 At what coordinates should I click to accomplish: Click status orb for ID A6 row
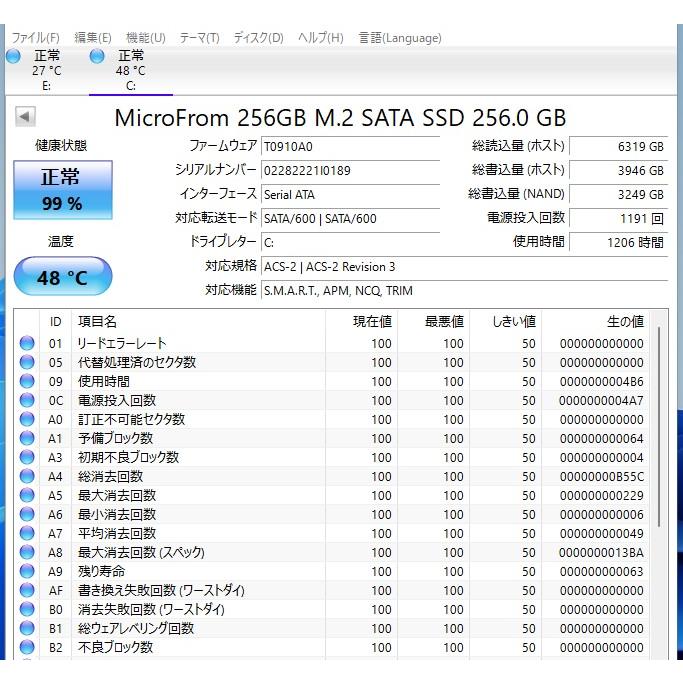pyautogui.click(x=27, y=514)
